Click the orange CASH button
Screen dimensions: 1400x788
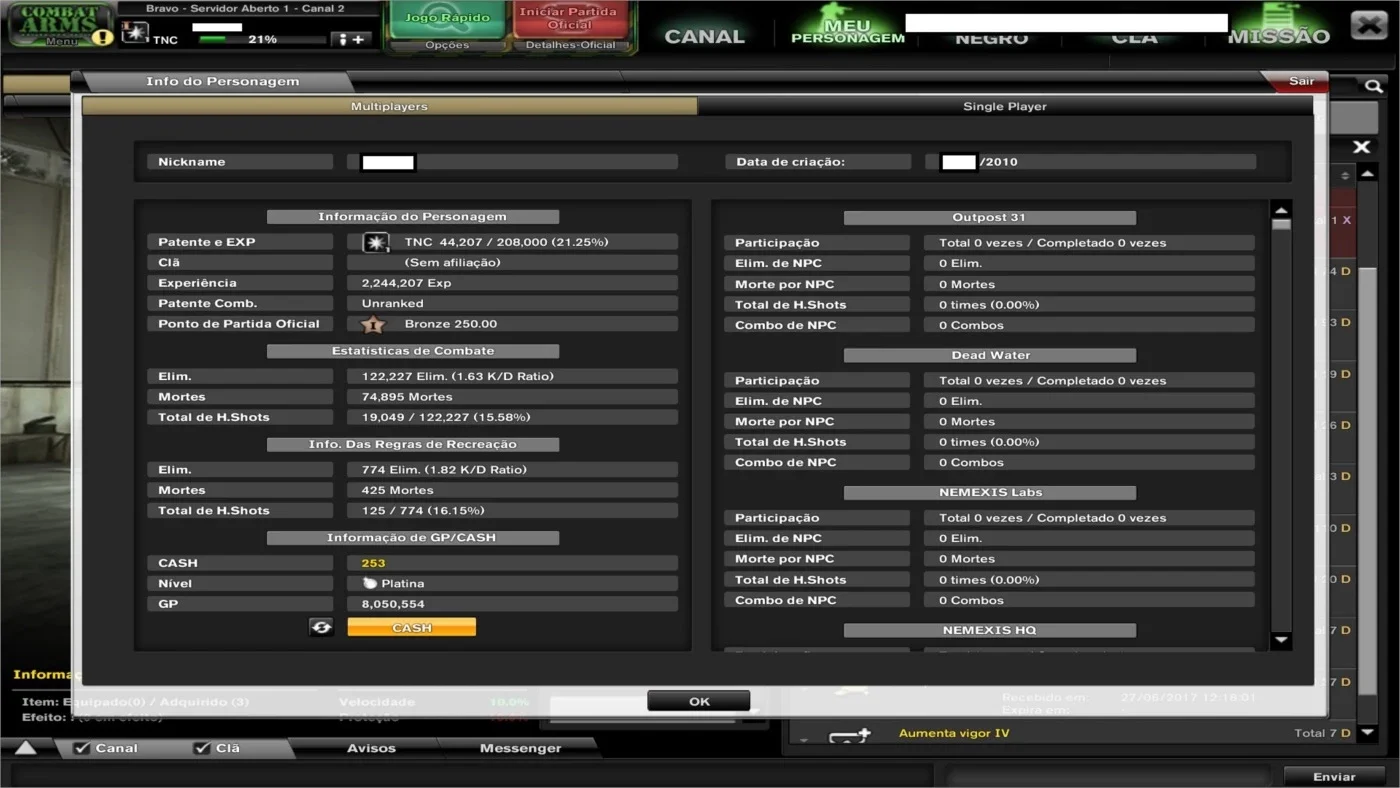coord(412,627)
